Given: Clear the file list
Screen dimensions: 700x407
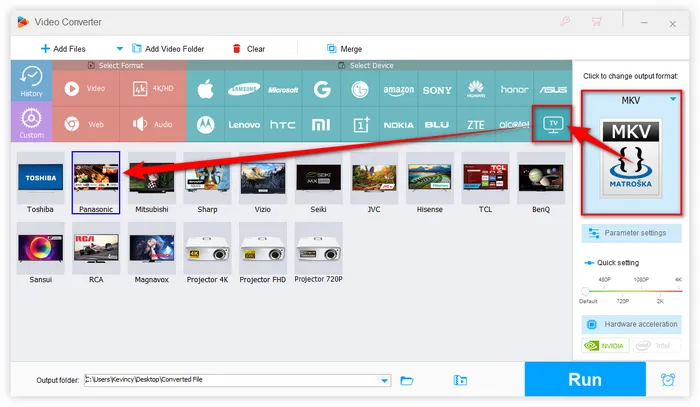Looking at the screenshot, I should click(249, 49).
